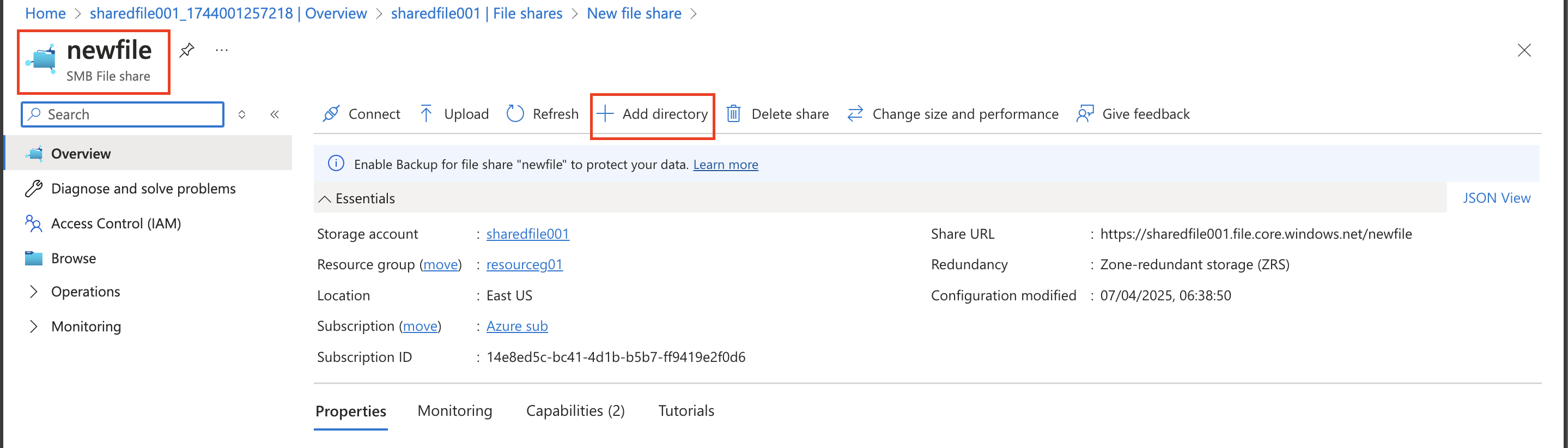
Task: Click the SMB File share subtitle
Action: pos(108,76)
